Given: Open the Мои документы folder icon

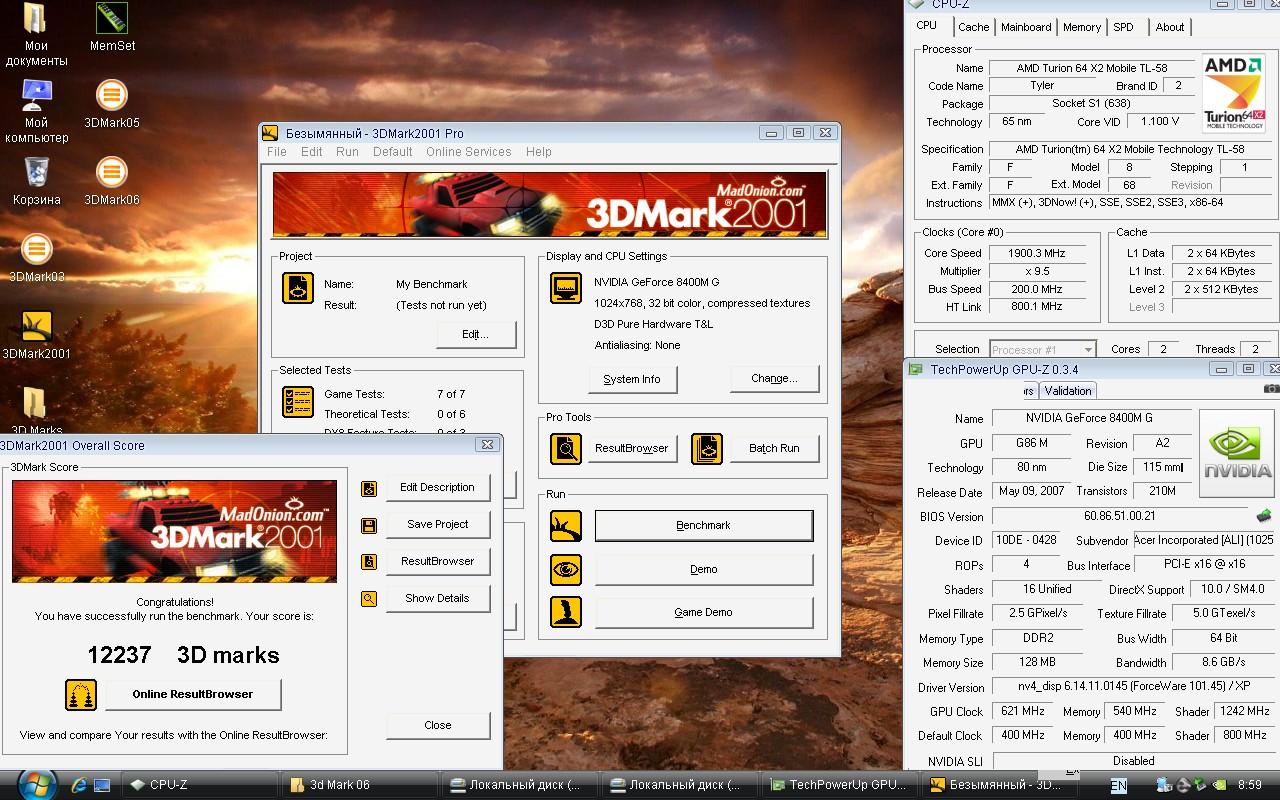Looking at the screenshot, I should pyautogui.click(x=36, y=34).
